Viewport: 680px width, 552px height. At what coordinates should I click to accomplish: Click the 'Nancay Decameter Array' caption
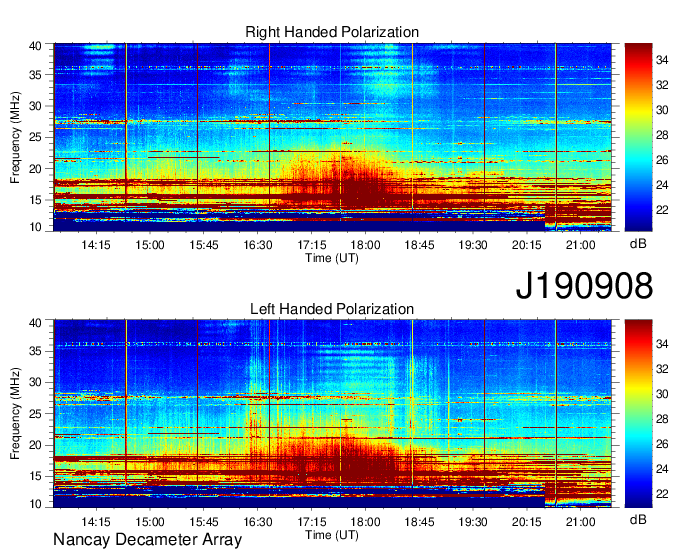(147, 540)
